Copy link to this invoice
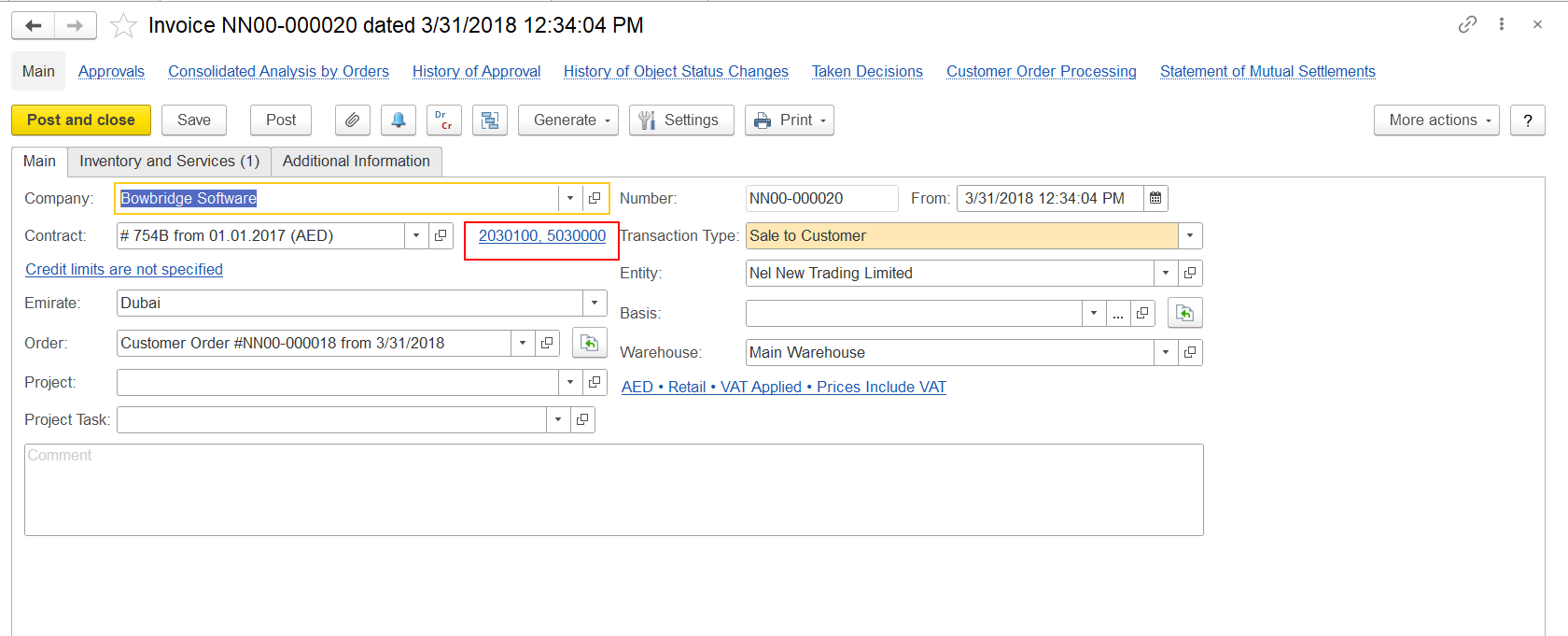The height and width of the screenshot is (636, 1568). (1467, 24)
